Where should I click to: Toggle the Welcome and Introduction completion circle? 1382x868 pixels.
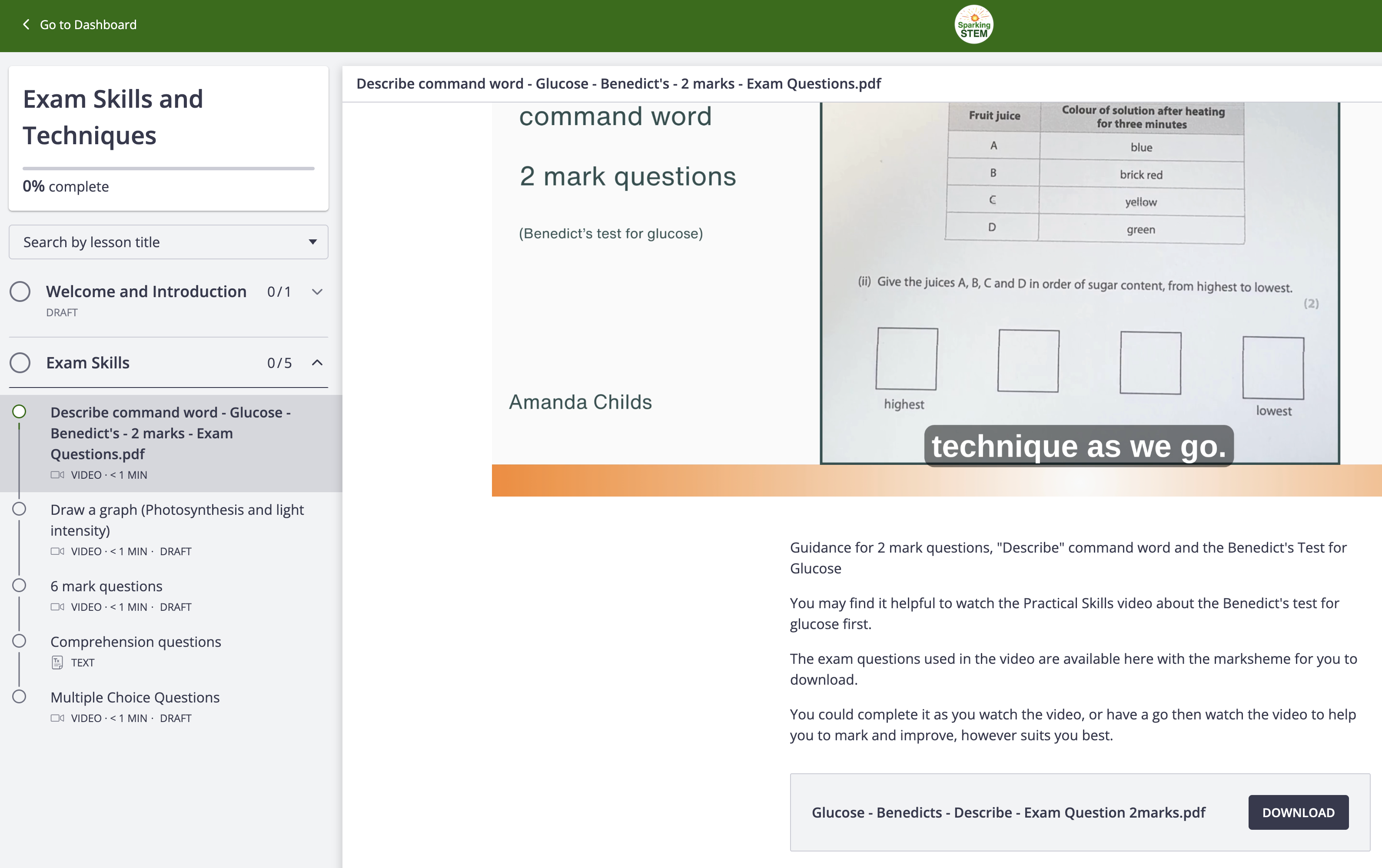coord(20,292)
